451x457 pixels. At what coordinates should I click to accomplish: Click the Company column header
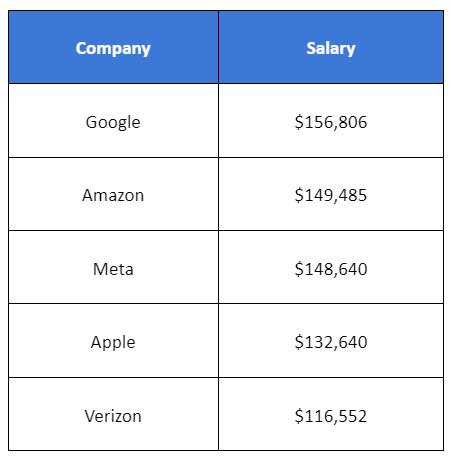113,47
